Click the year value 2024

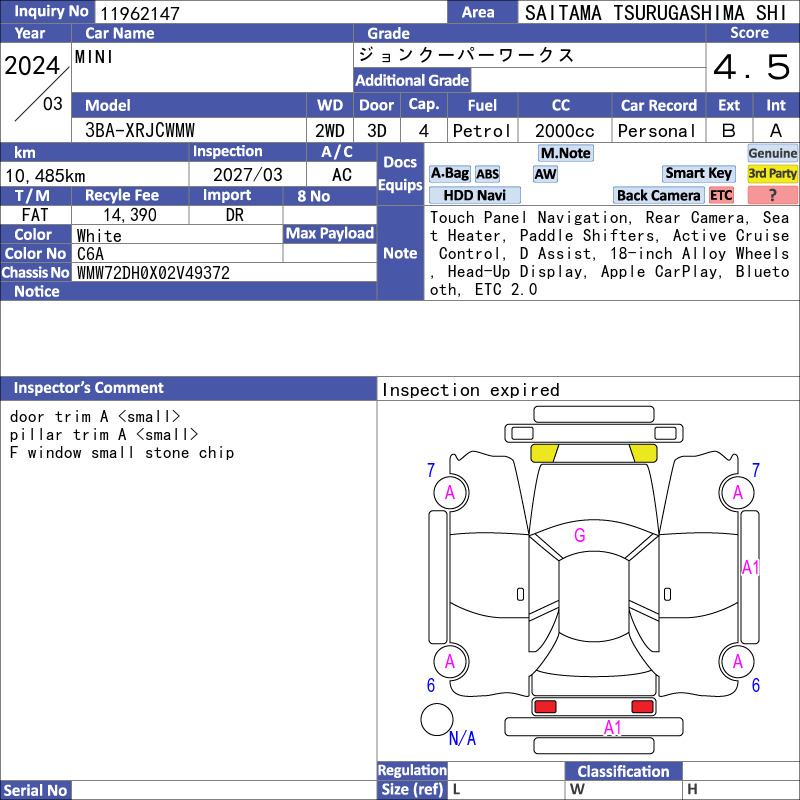click(x=32, y=65)
